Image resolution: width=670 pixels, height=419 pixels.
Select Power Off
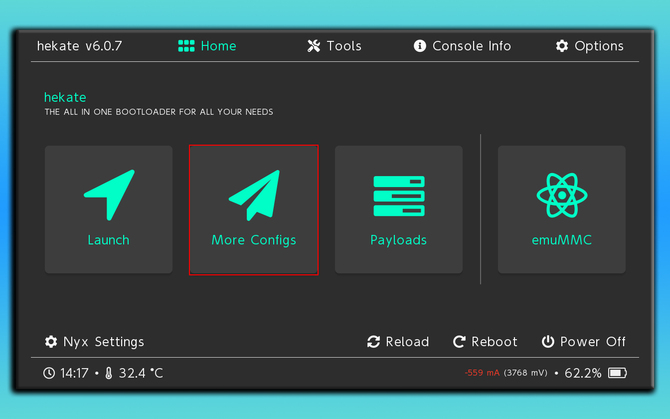pos(583,342)
